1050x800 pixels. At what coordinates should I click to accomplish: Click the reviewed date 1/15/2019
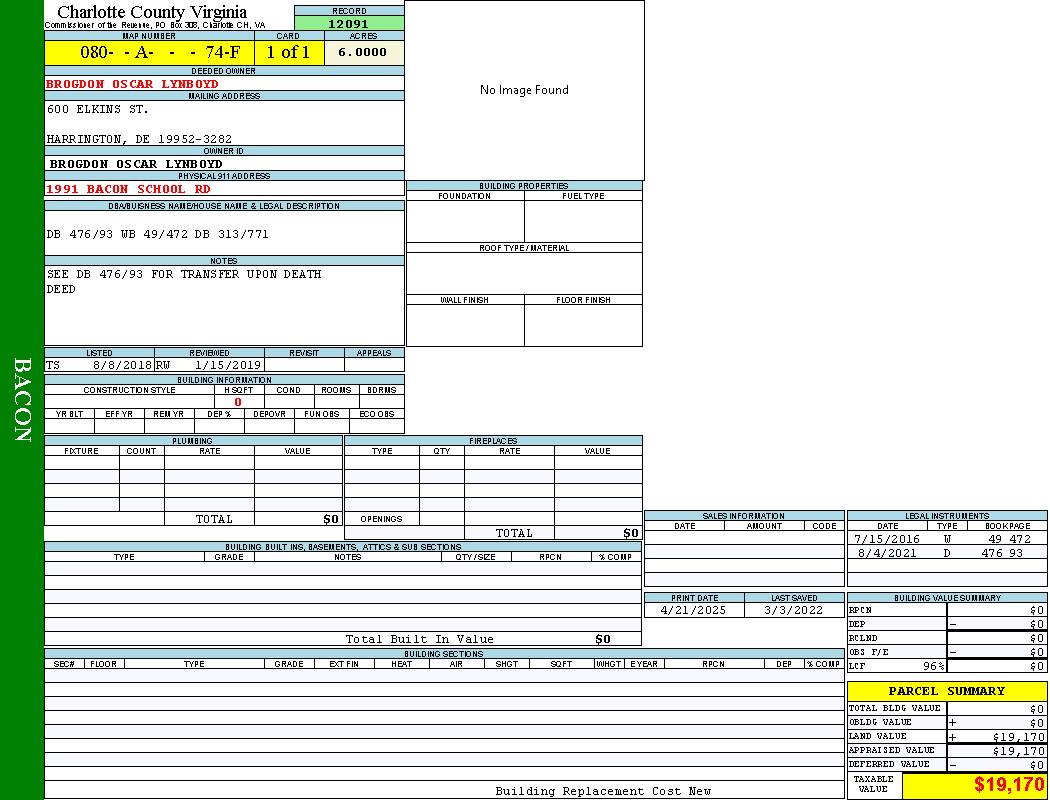[227, 365]
